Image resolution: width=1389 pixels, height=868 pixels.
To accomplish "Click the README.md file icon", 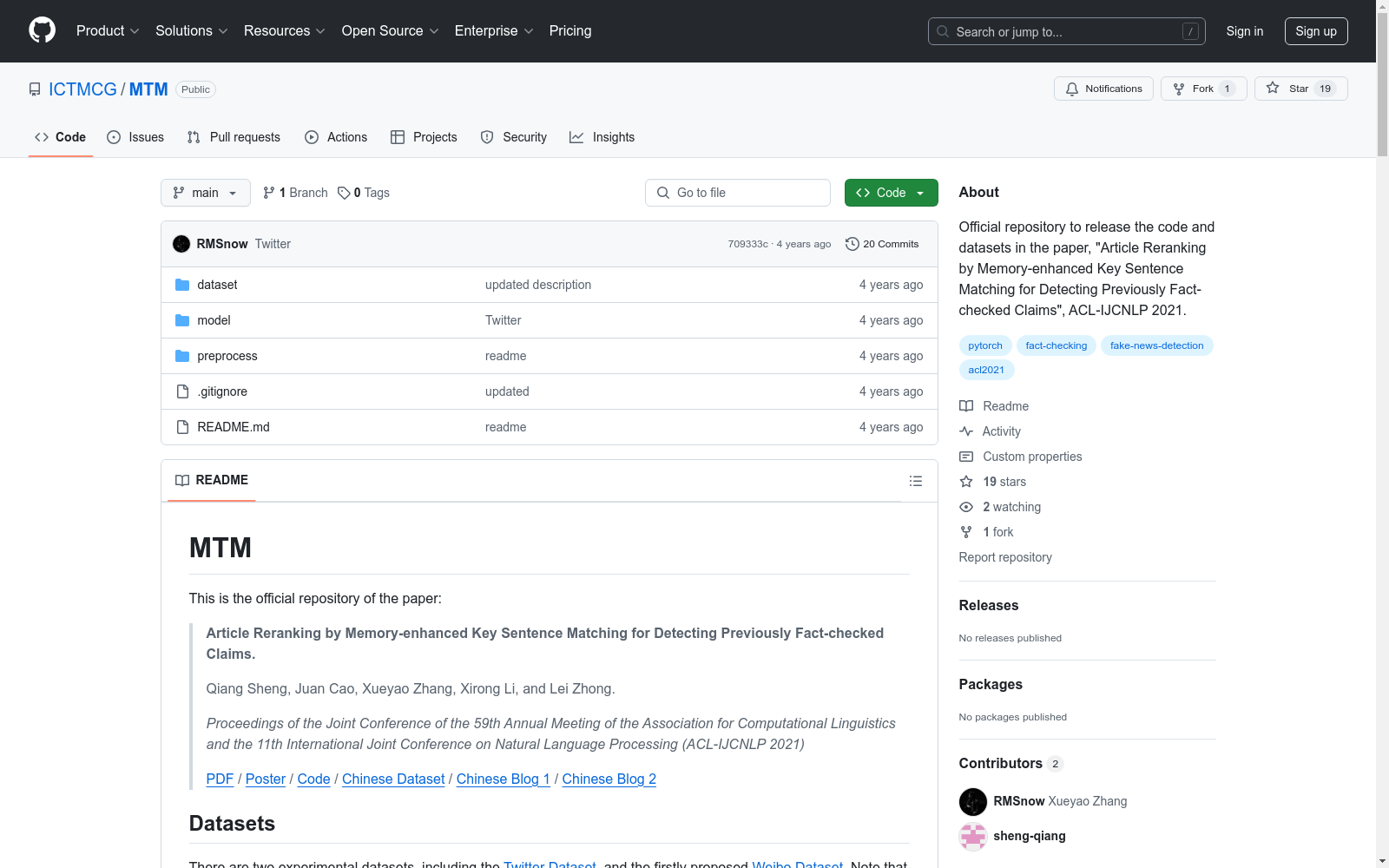I will (182, 427).
